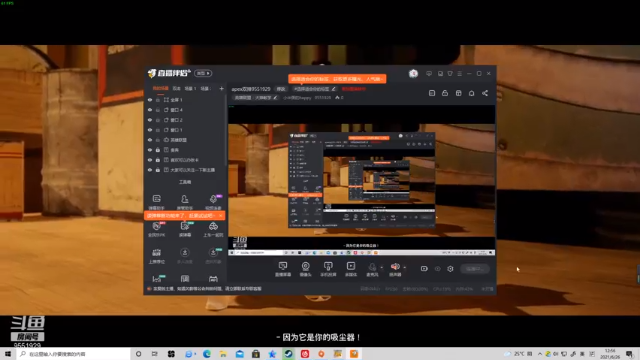
Task: Hide the 窗口 2 source layer
Action: click(150, 120)
